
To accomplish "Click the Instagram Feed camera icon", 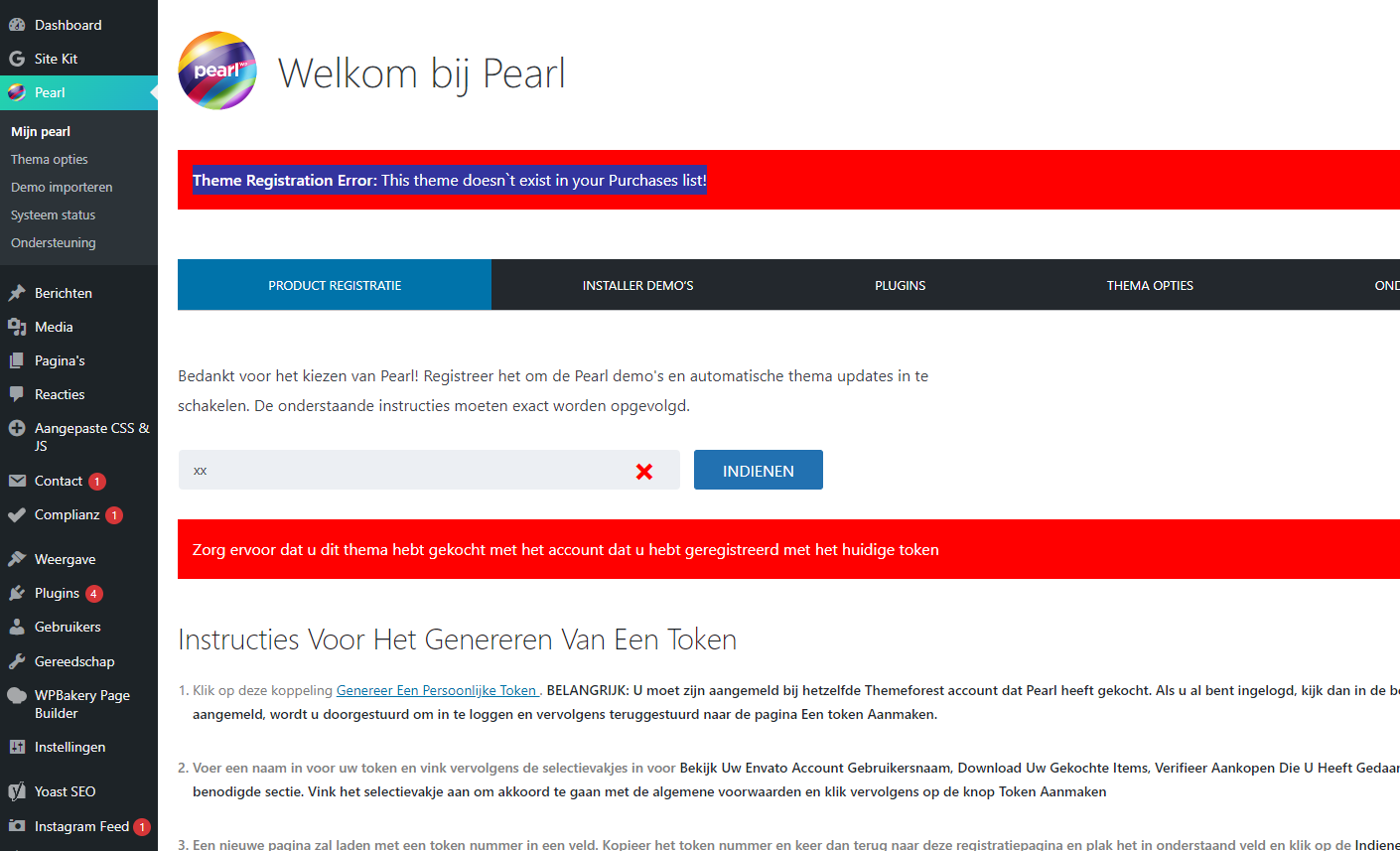I will (17, 825).
